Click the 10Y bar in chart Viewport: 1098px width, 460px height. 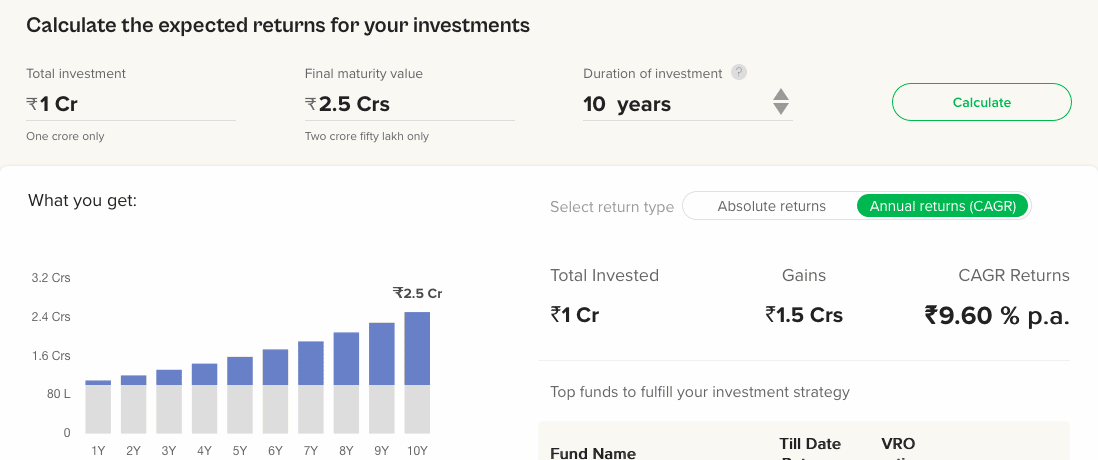point(417,372)
